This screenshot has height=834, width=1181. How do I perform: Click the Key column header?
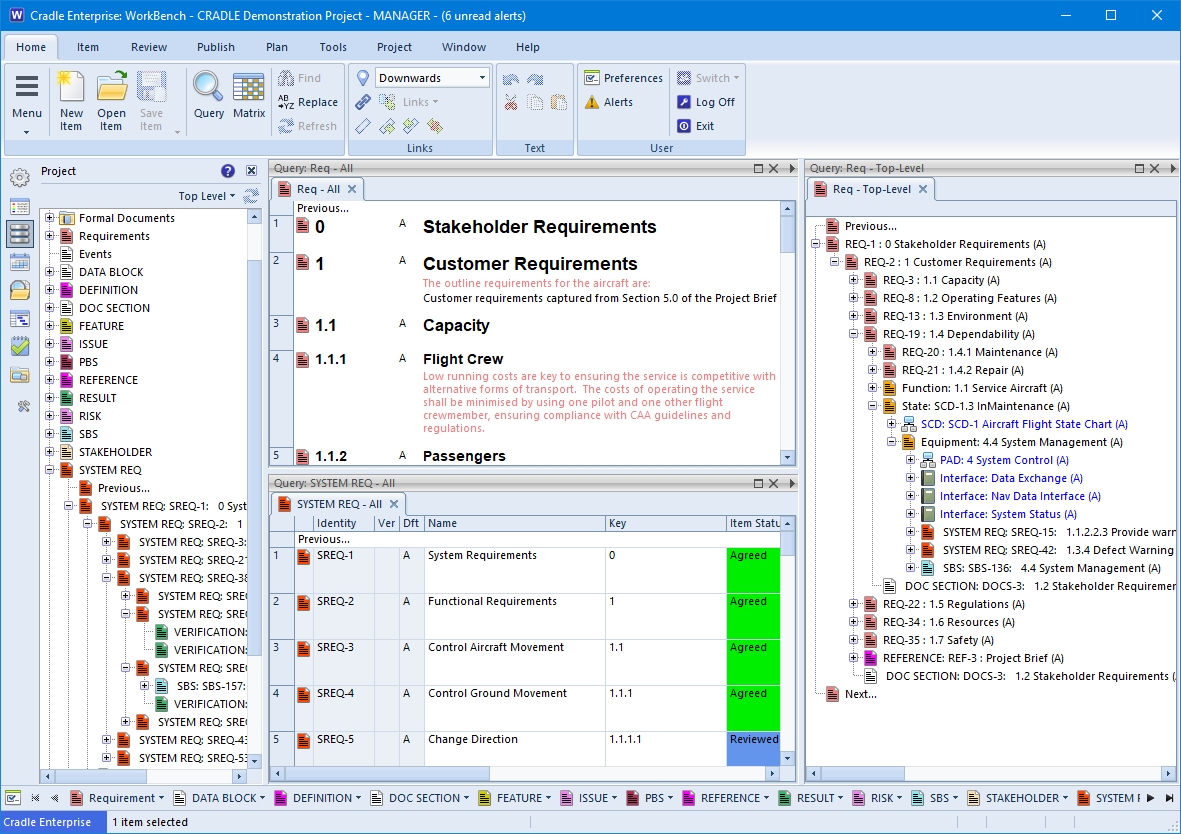(665, 524)
